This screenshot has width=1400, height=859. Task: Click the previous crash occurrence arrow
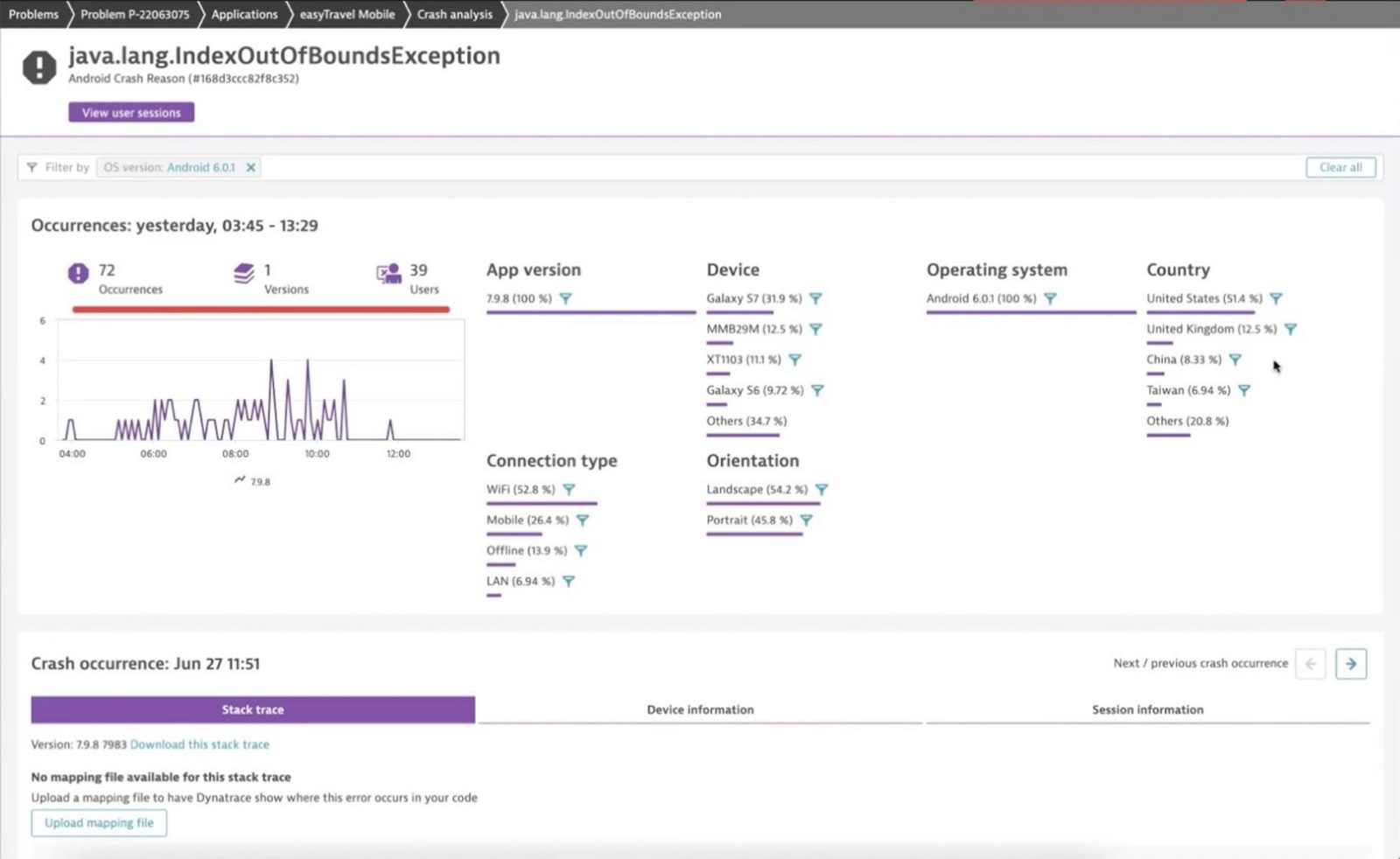[x=1311, y=664]
